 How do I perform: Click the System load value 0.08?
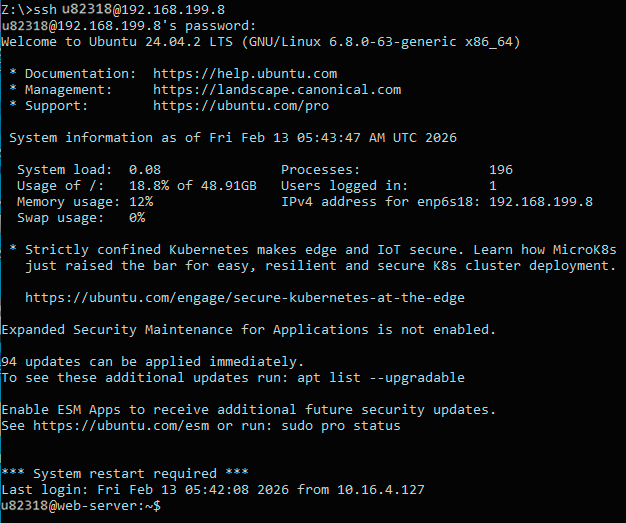tap(145, 170)
